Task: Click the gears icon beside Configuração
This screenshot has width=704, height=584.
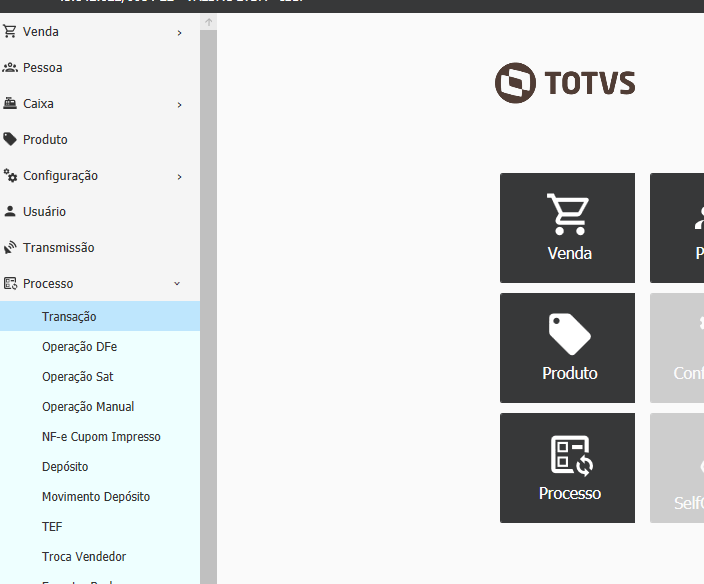Action: click(x=9, y=176)
